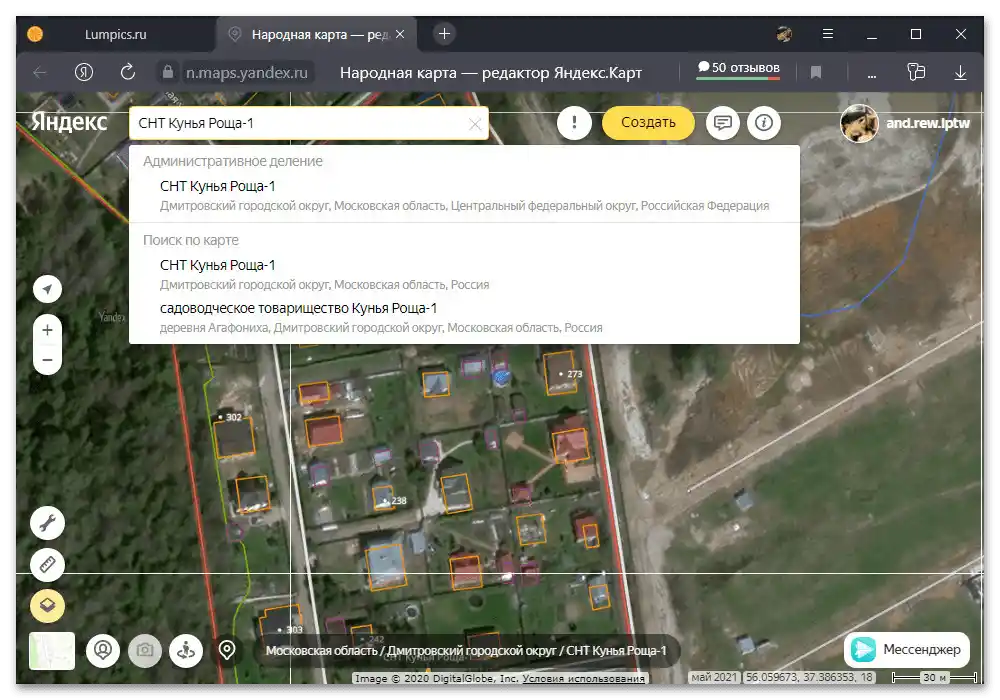Viewport: 1000px width, 700px height.
Task: Go back with the browser arrow
Action: (40, 73)
